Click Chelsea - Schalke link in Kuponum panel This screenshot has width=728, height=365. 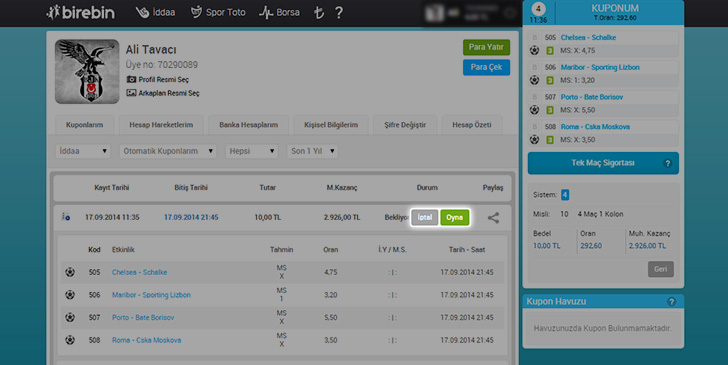588,38
